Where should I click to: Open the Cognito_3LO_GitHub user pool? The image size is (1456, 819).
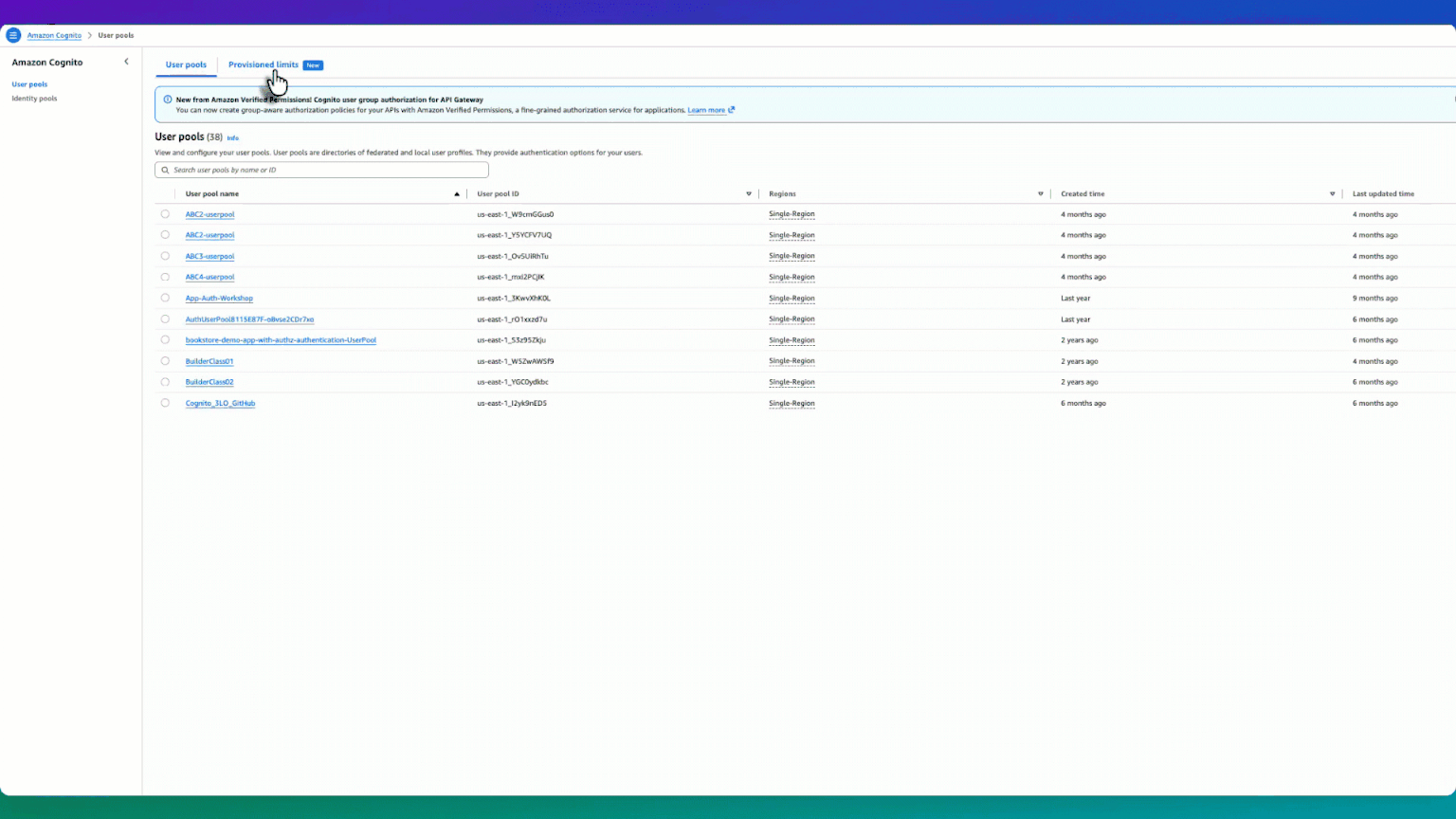[x=220, y=403]
